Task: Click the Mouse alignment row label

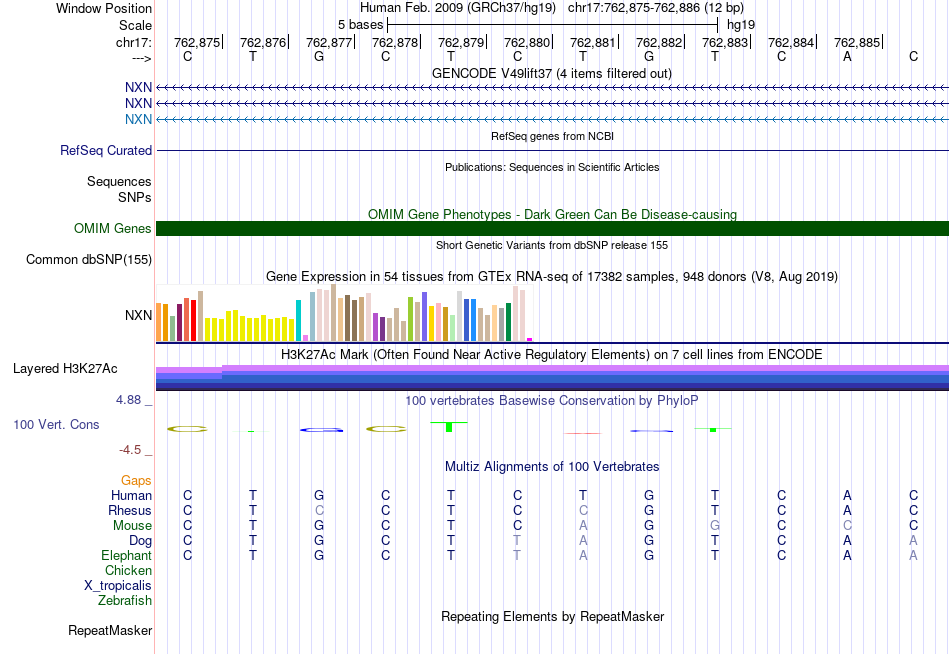Action: pos(132,526)
